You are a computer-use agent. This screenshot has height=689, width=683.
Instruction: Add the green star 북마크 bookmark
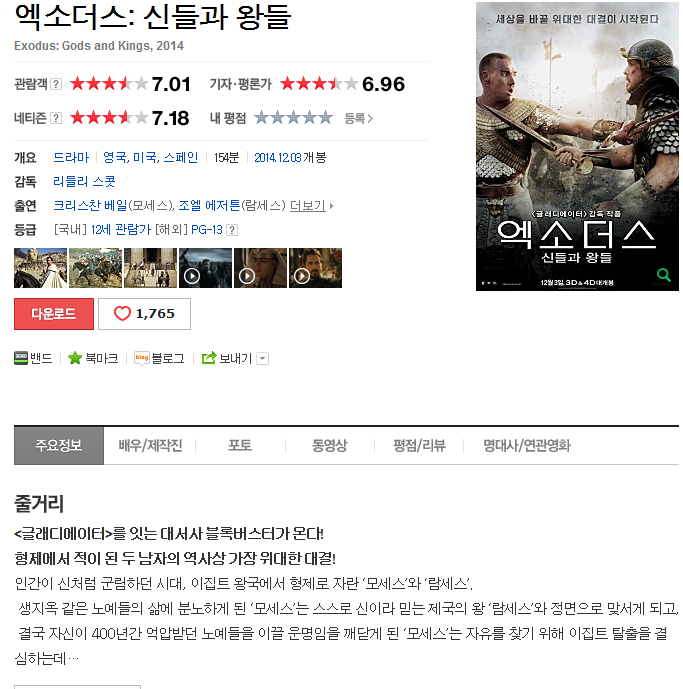point(75,358)
